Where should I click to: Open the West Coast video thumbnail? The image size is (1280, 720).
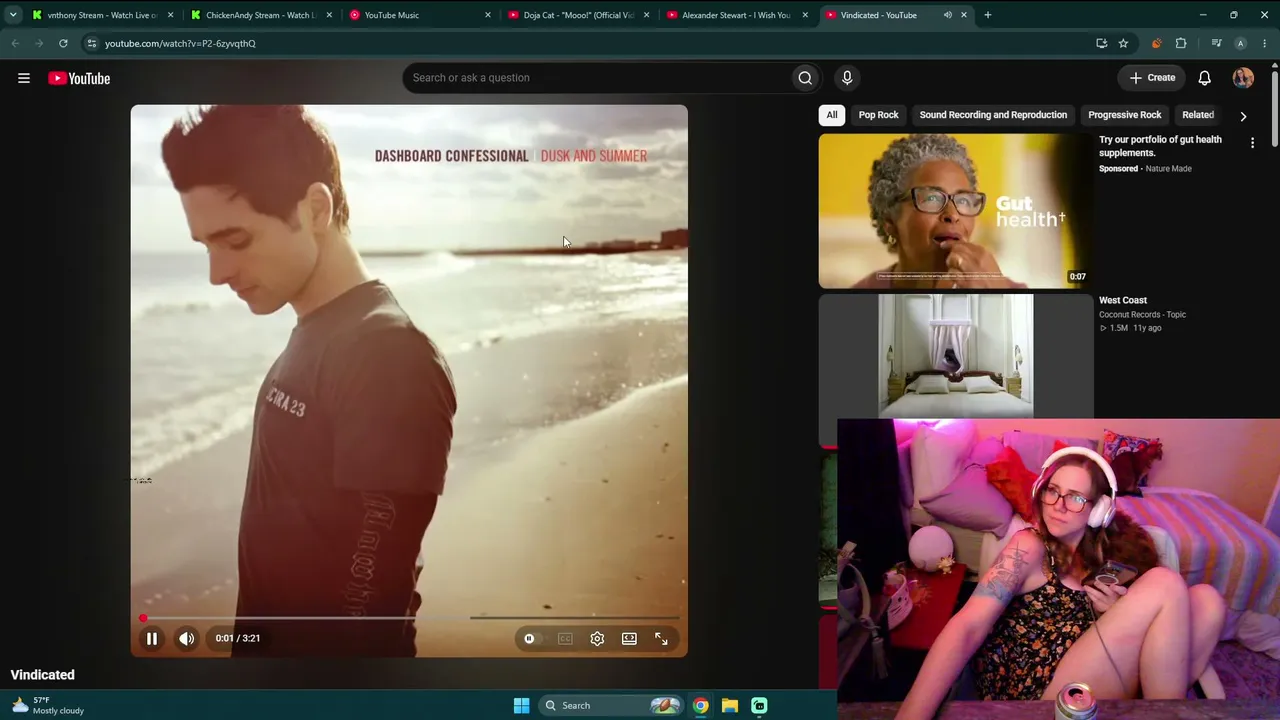point(956,356)
